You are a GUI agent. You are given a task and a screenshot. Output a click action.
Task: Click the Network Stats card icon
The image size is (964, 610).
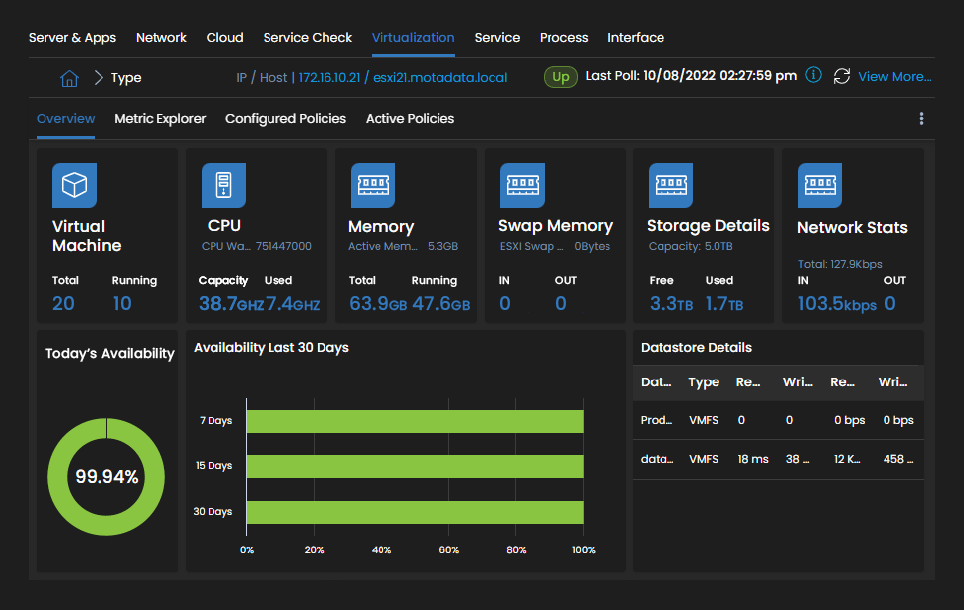coord(820,185)
